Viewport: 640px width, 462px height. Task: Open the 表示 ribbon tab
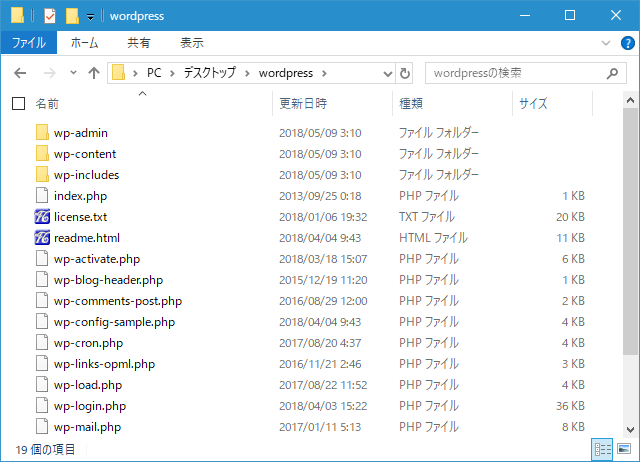[x=192, y=42]
